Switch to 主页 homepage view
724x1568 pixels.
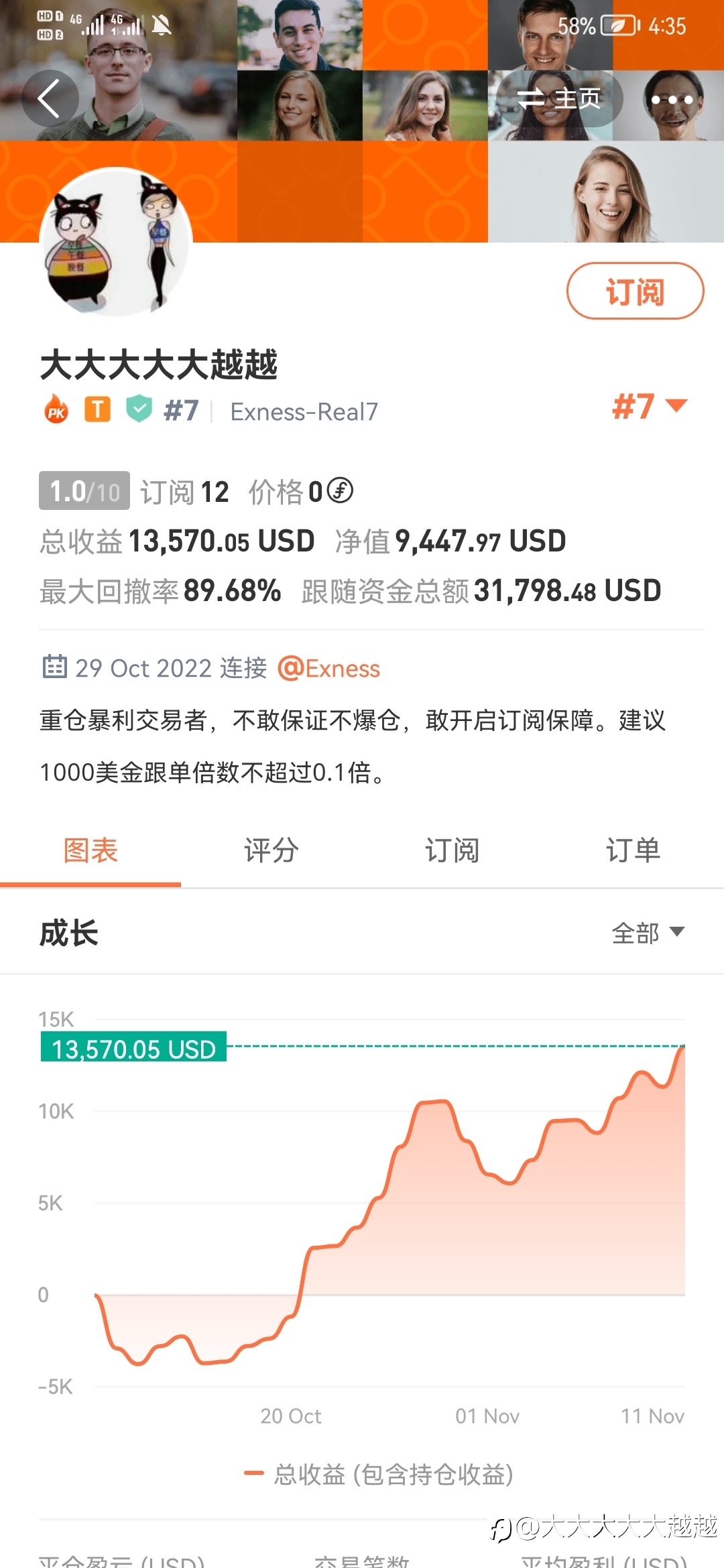(559, 99)
